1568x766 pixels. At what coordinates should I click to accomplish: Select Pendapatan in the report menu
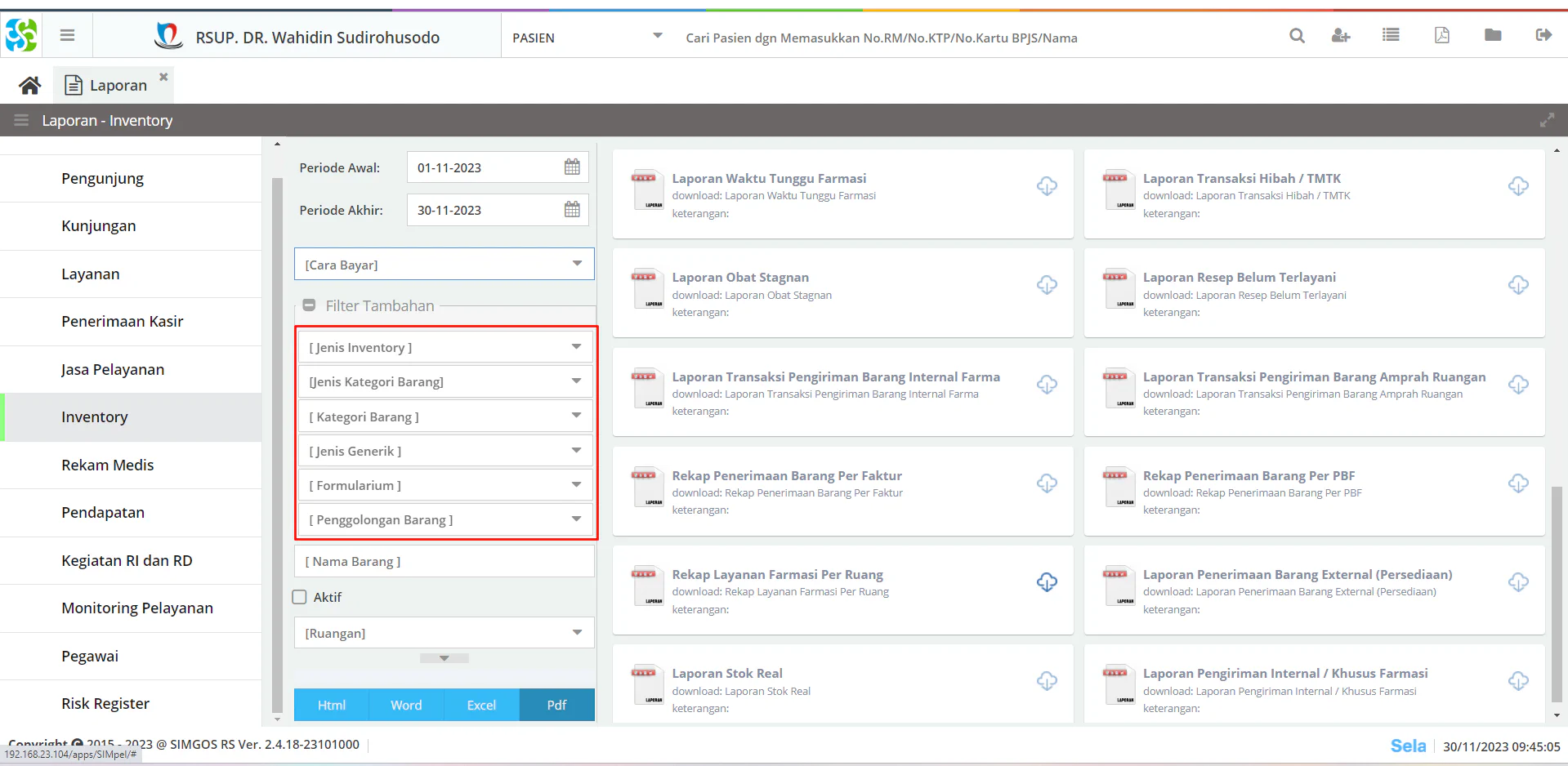point(131,513)
